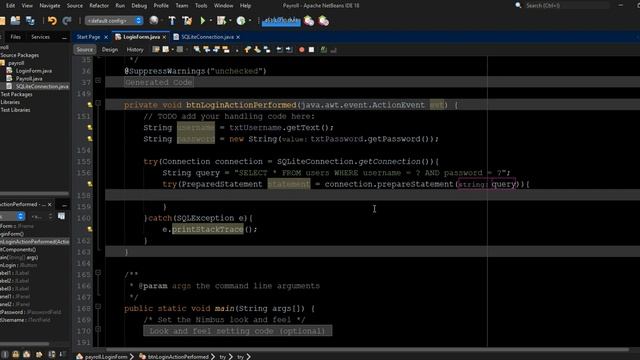Open the Navigate menu
The width and height of the screenshot is (640, 360).
pyautogui.click(x=49, y=6)
